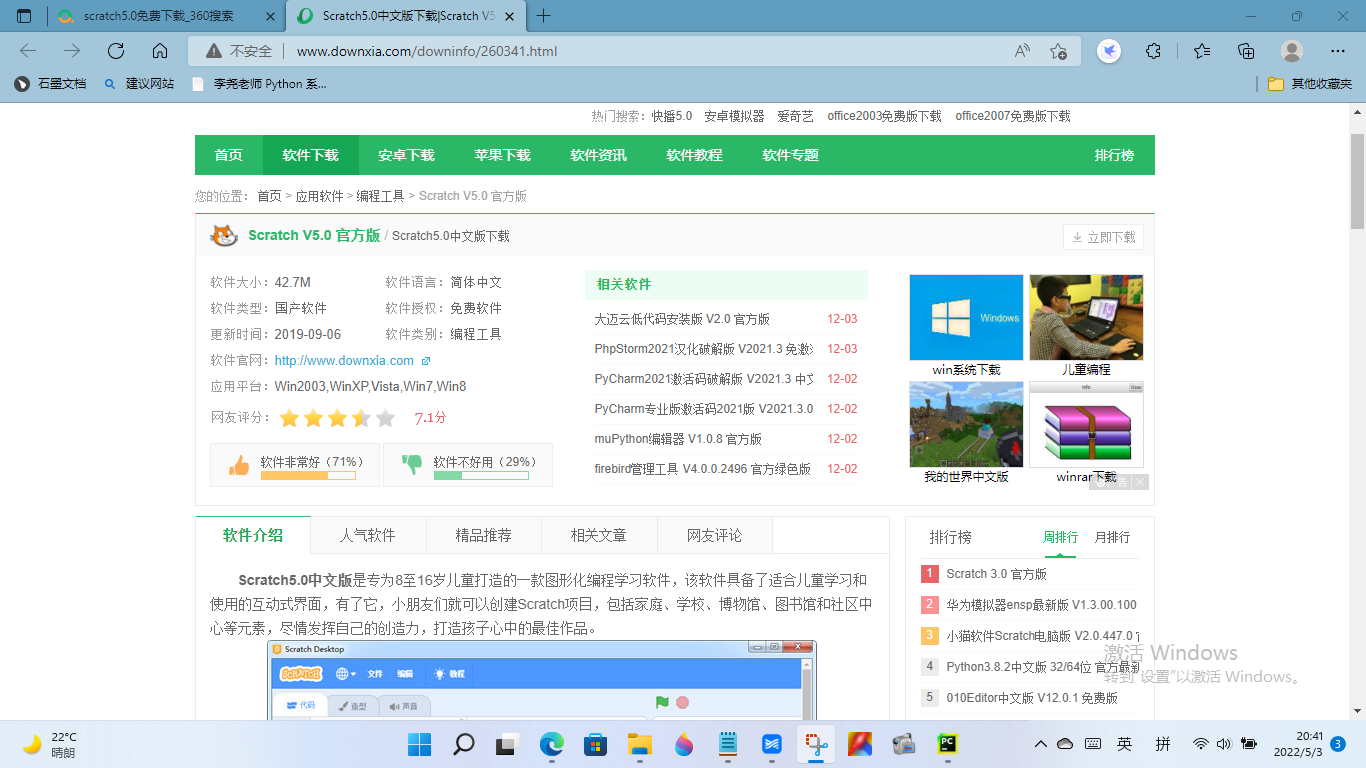Click the 立即下载 button
The height and width of the screenshot is (768, 1366).
[1103, 237]
